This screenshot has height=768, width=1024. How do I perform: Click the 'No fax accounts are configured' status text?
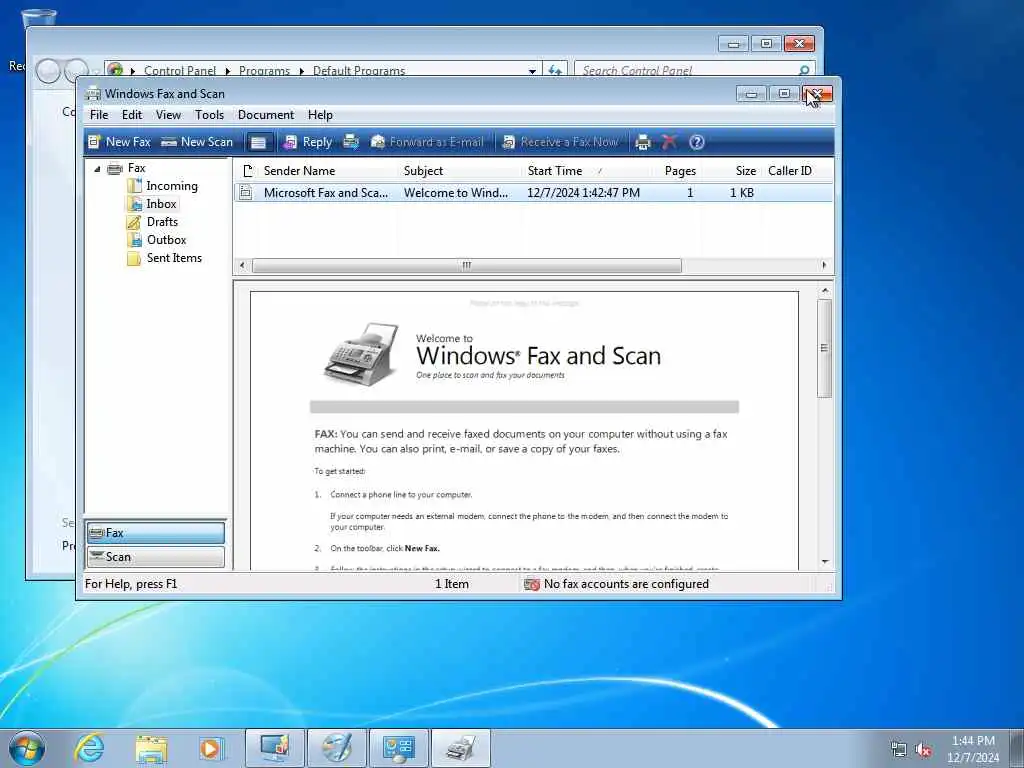click(626, 584)
